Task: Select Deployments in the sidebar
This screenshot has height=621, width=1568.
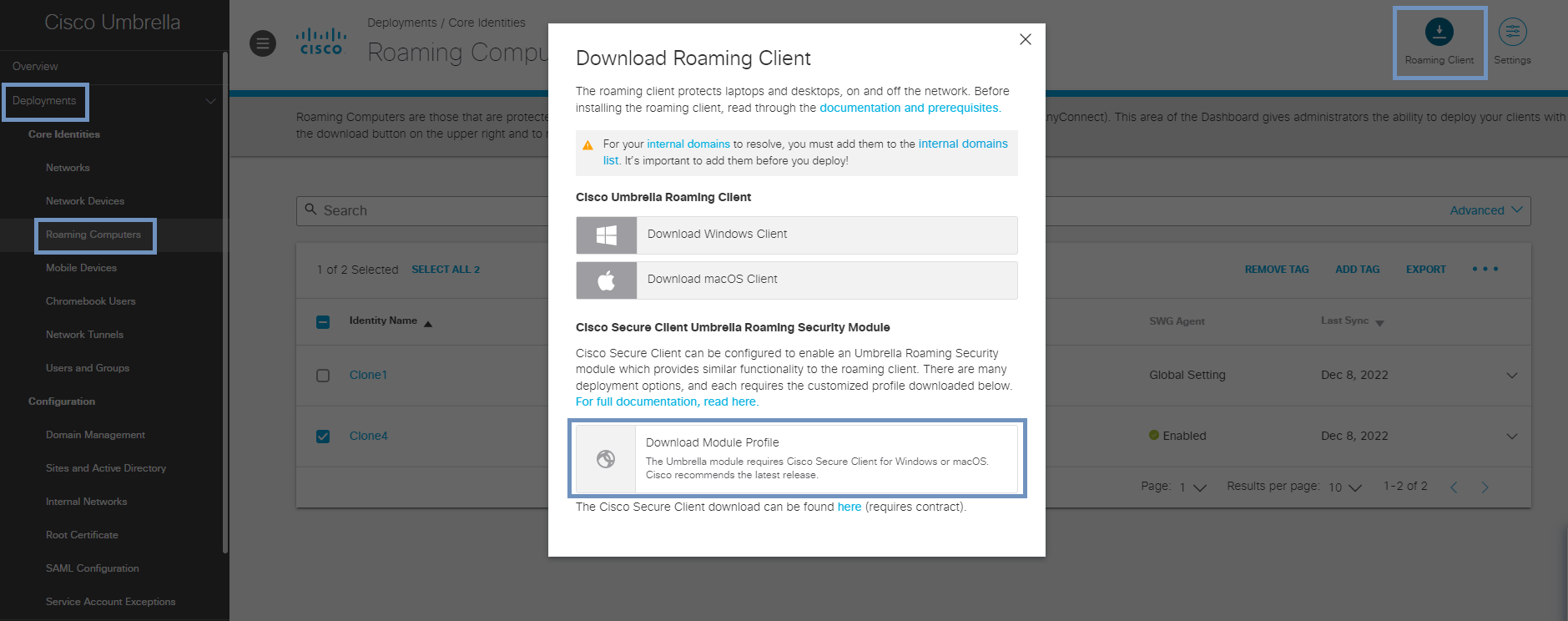Action: [44, 101]
